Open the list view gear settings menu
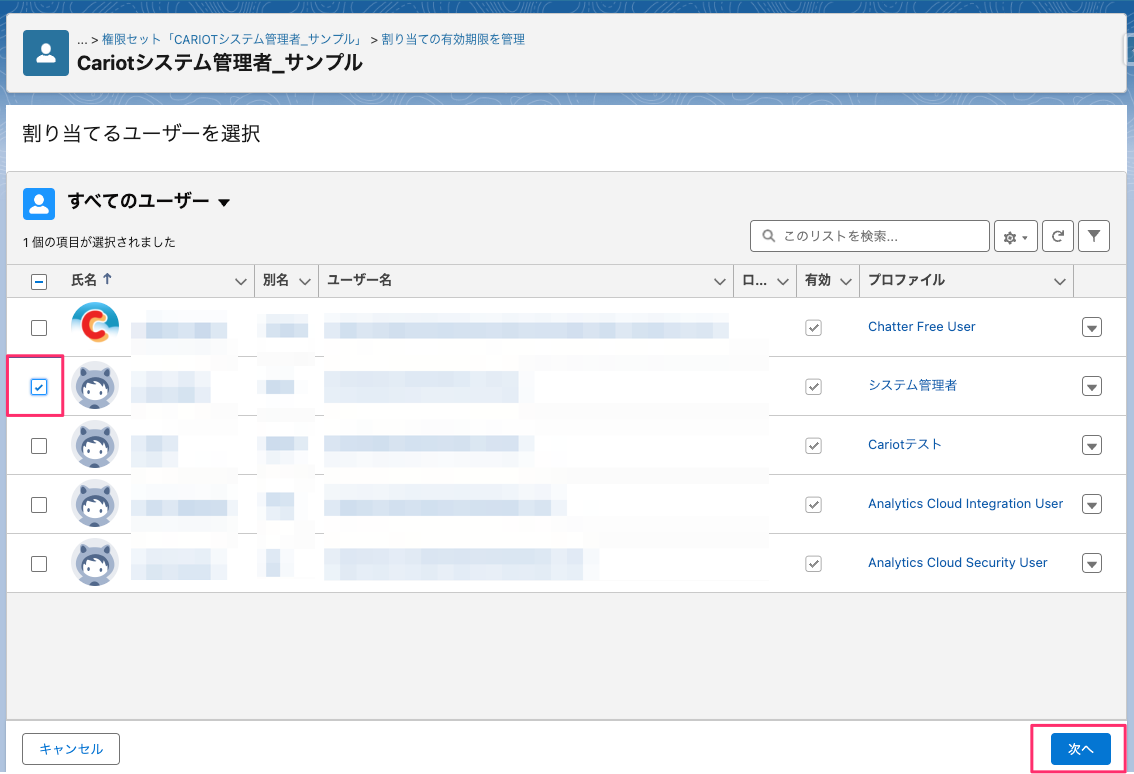Screen dimensions: 1134x774 [1015, 237]
